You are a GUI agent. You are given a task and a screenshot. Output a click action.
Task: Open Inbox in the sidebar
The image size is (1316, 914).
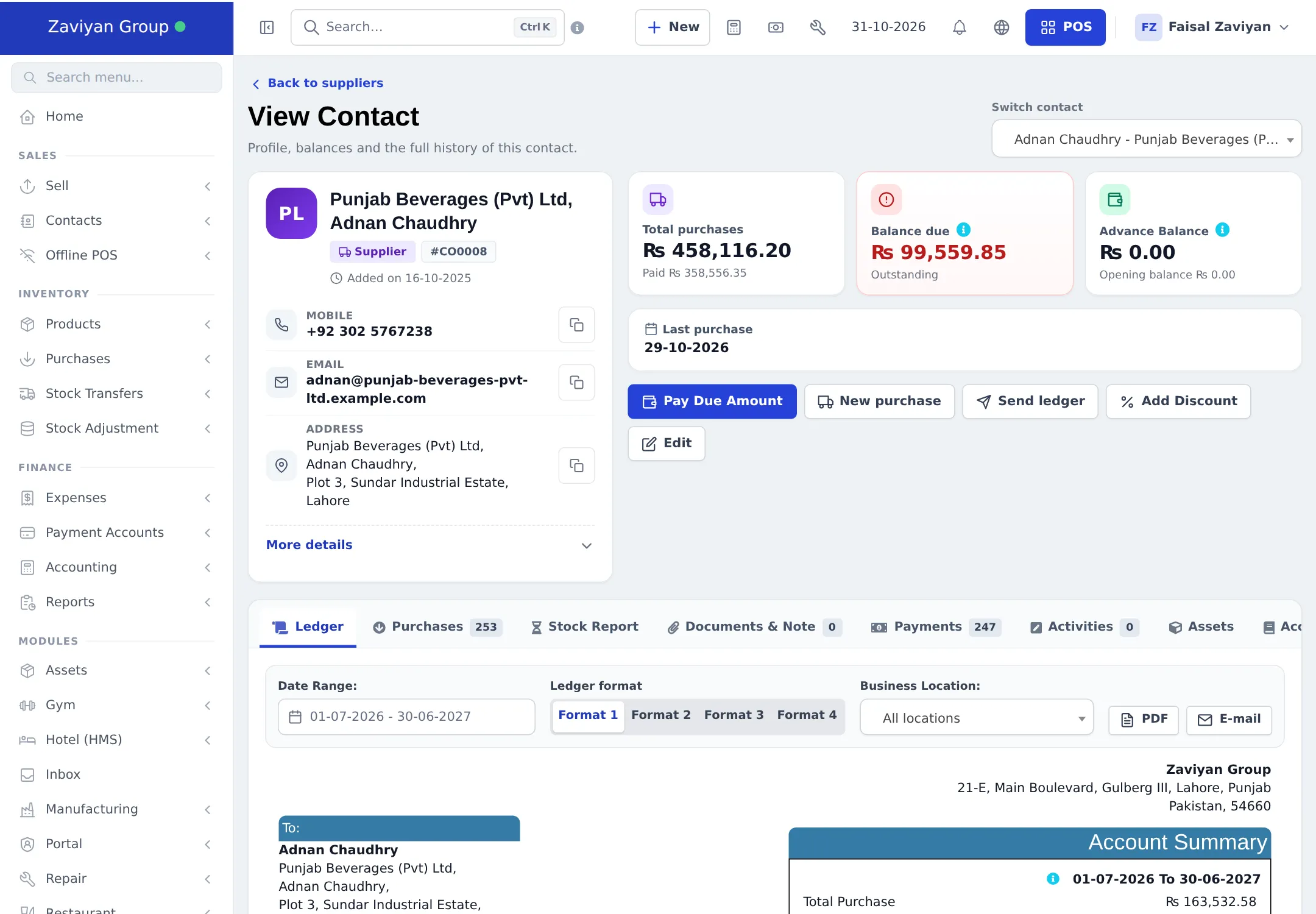[x=116, y=774]
